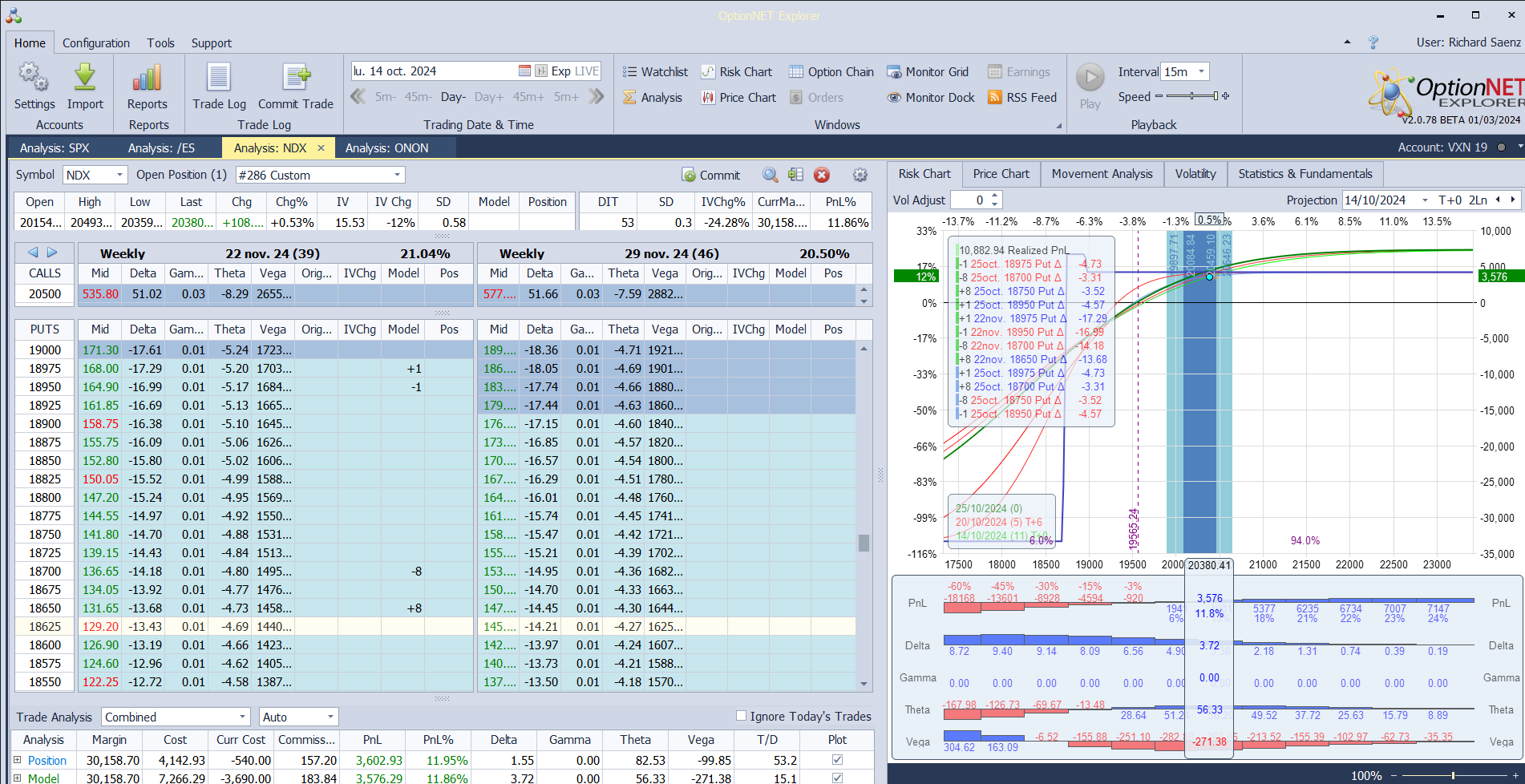Toggle Plot checkbox for Model row
Viewport: 1525px width, 784px height.
tap(837, 778)
